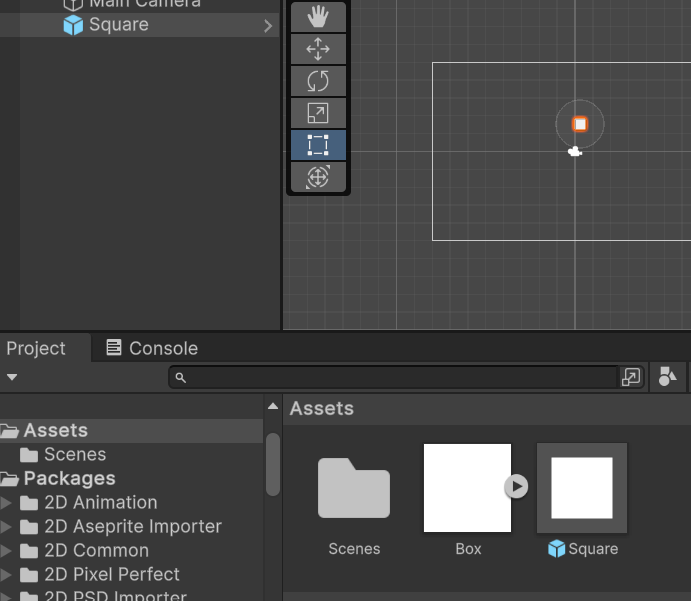Expand the 2D Common package

[x=6, y=551]
